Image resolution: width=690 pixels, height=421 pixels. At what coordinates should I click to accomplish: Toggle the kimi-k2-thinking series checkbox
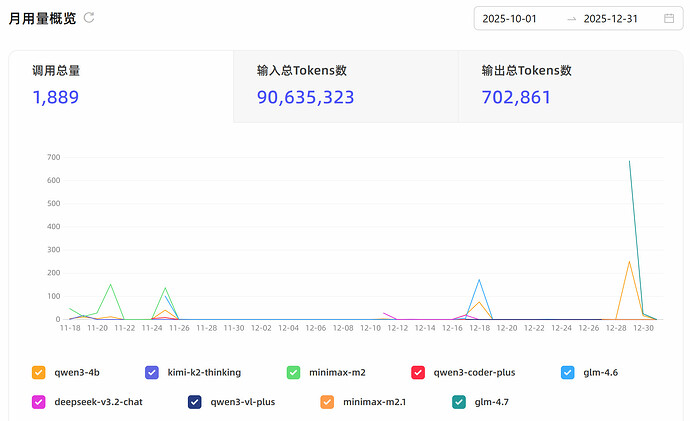click(x=152, y=373)
